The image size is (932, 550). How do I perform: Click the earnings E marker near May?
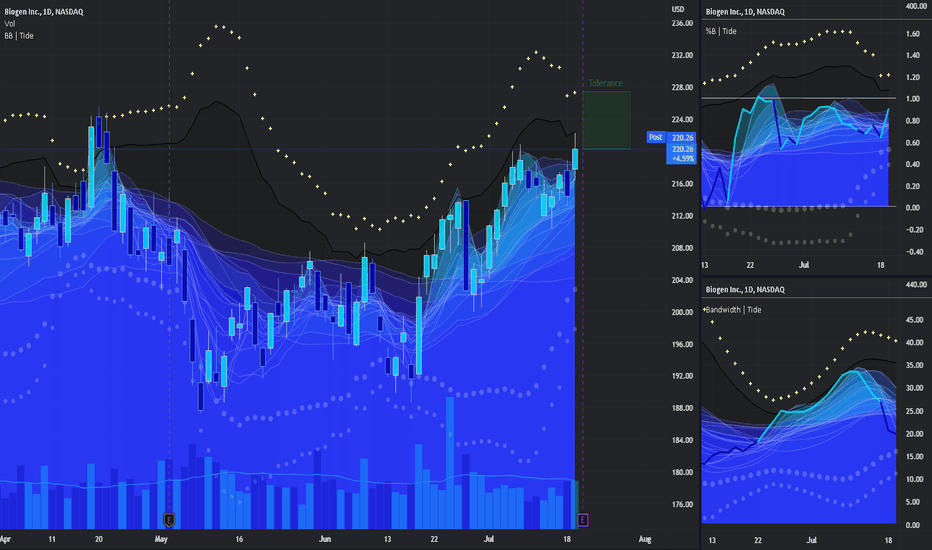tap(169, 520)
